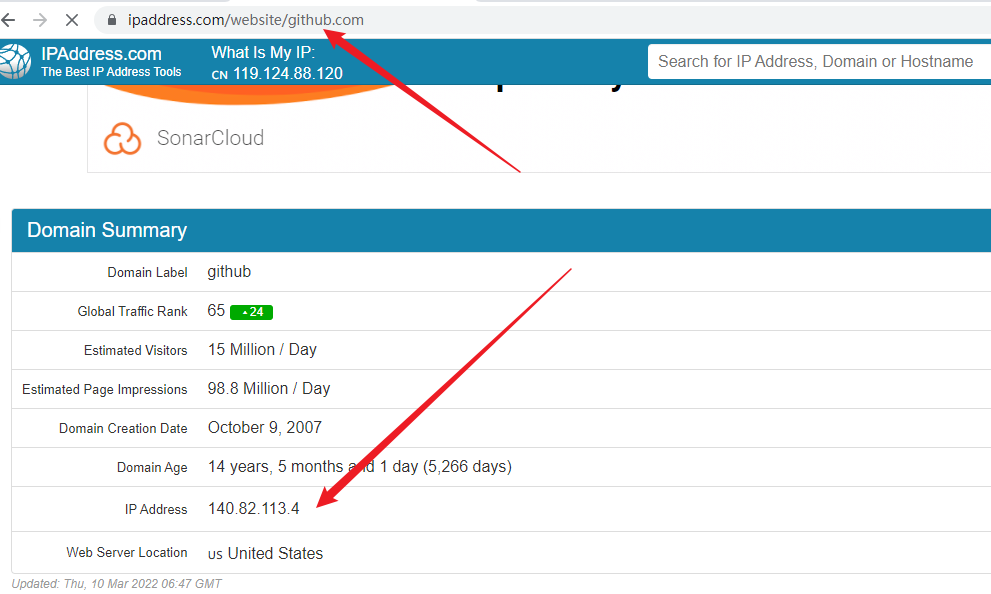Image resolution: width=991 pixels, height=594 pixels.
Task: Click the What Is My IP label
Action: click(263, 52)
